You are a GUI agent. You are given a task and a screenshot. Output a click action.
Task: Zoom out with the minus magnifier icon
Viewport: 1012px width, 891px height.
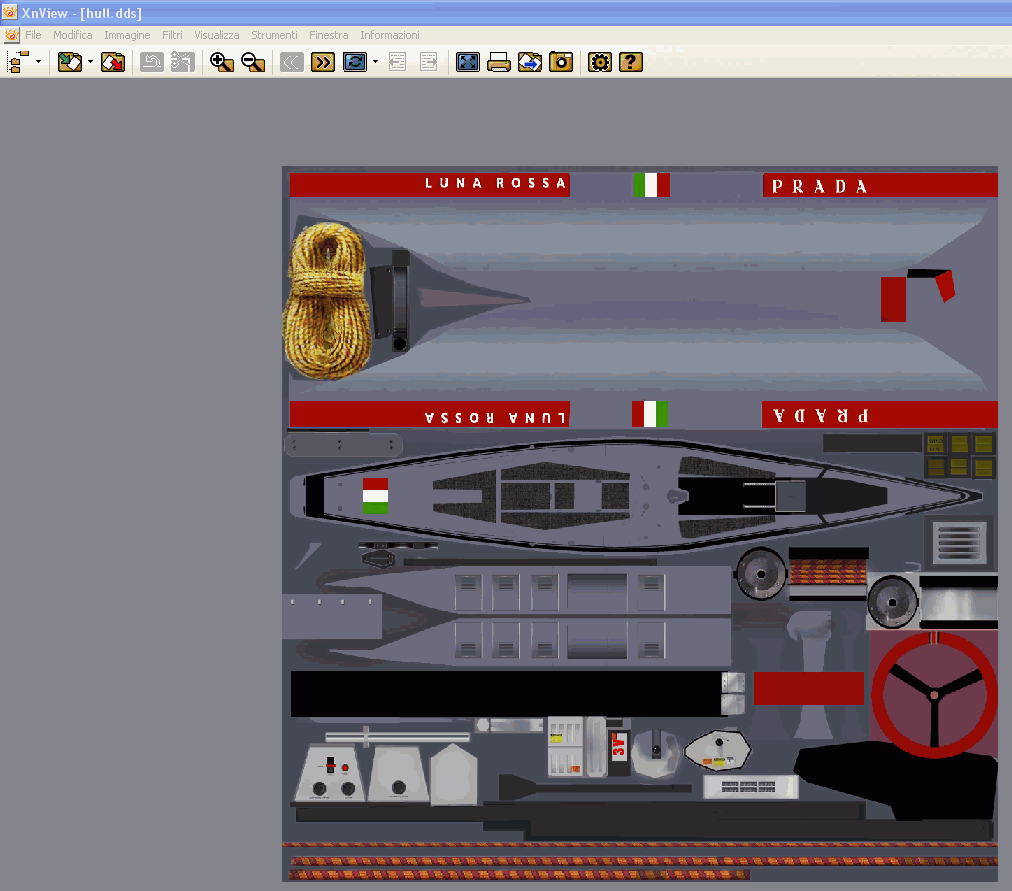point(253,62)
